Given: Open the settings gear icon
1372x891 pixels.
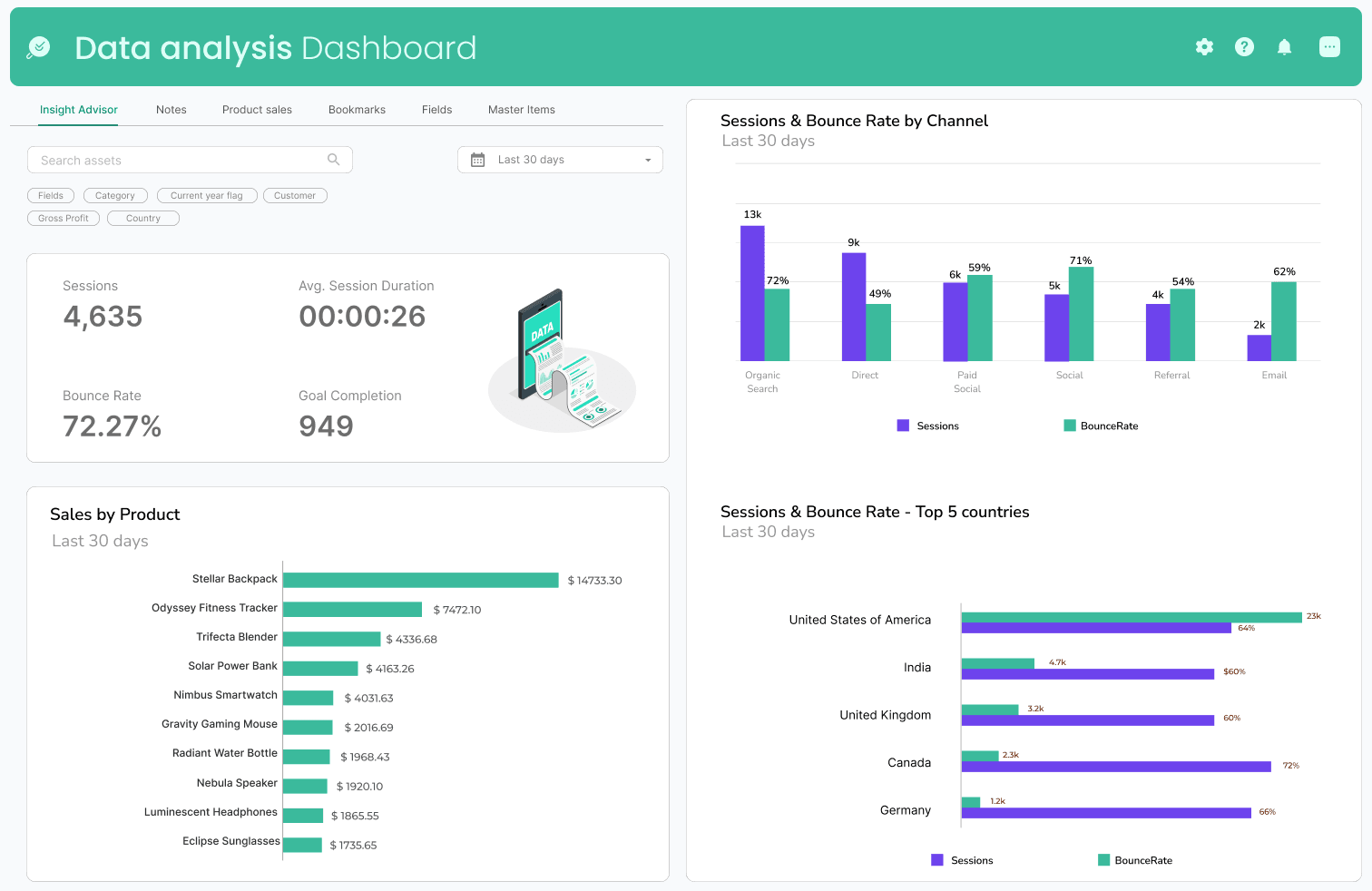Looking at the screenshot, I should click(x=1204, y=46).
